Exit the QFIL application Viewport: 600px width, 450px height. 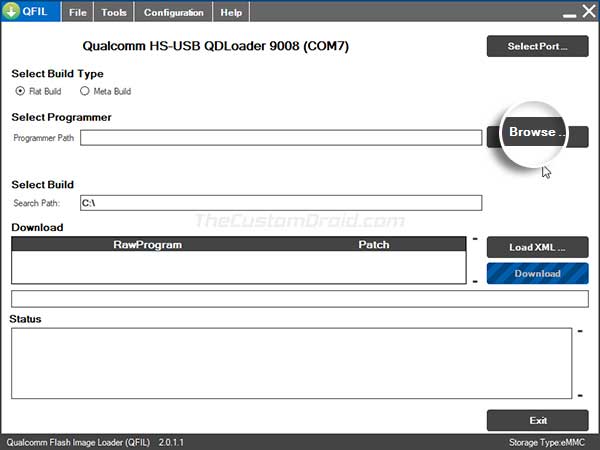pyautogui.click(x=537, y=420)
